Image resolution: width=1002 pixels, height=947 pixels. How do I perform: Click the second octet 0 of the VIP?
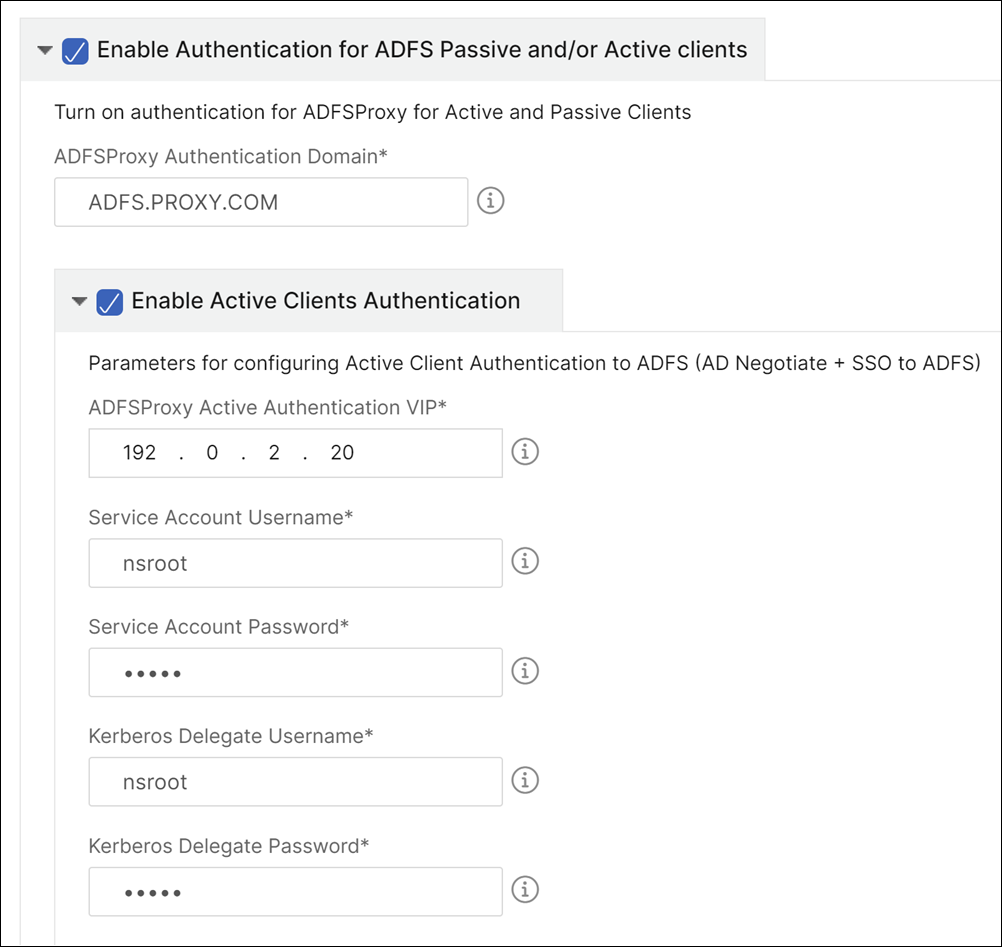click(x=212, y=452)
